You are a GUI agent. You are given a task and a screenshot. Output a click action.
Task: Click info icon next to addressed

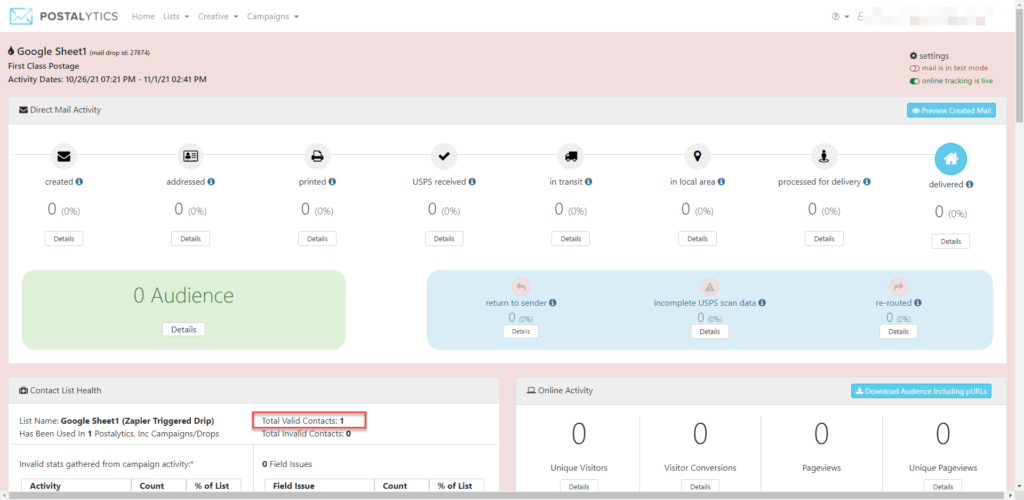tap(212, 182)
